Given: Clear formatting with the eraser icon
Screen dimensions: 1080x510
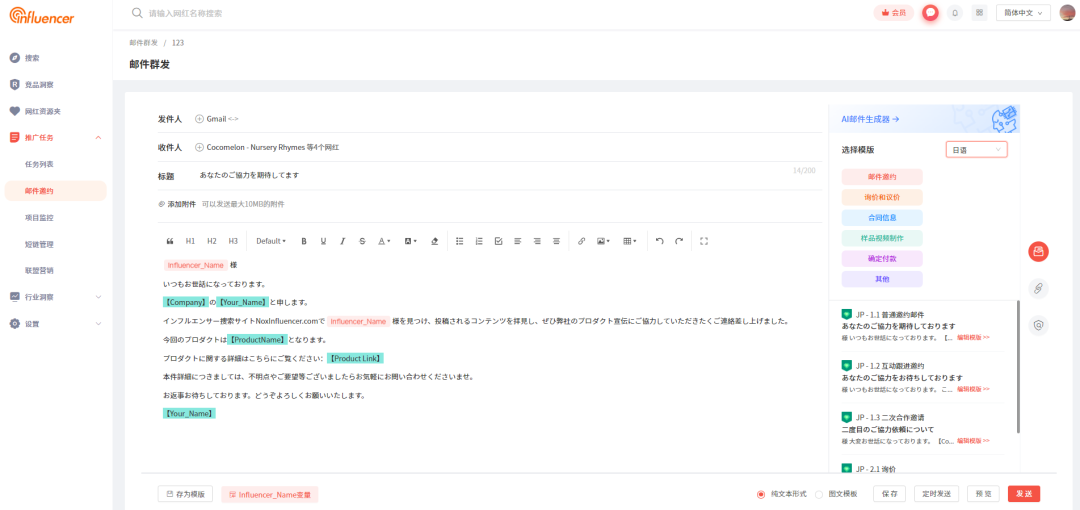Looking at the screenshot, I should click(434, 241).
